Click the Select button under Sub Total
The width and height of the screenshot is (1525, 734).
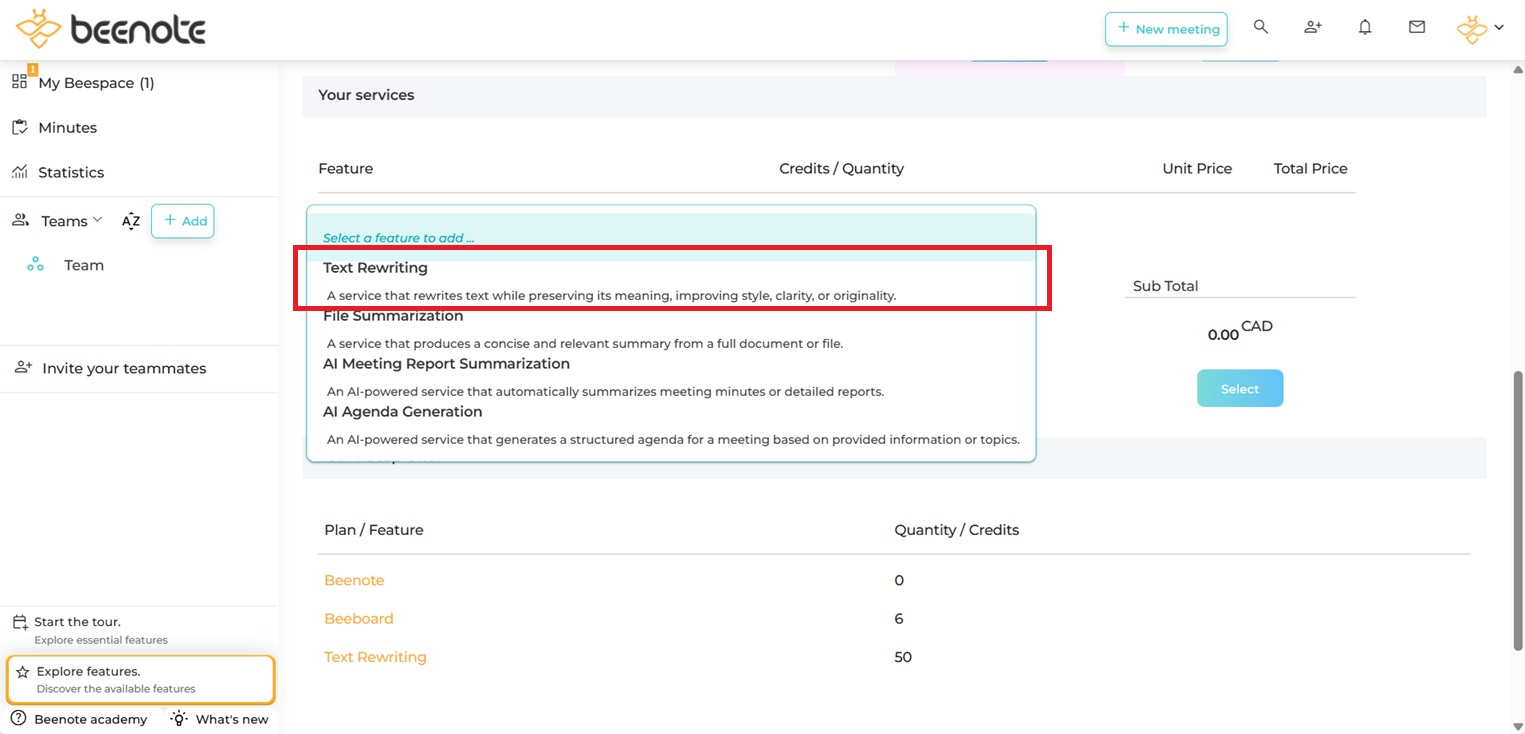1239,389
